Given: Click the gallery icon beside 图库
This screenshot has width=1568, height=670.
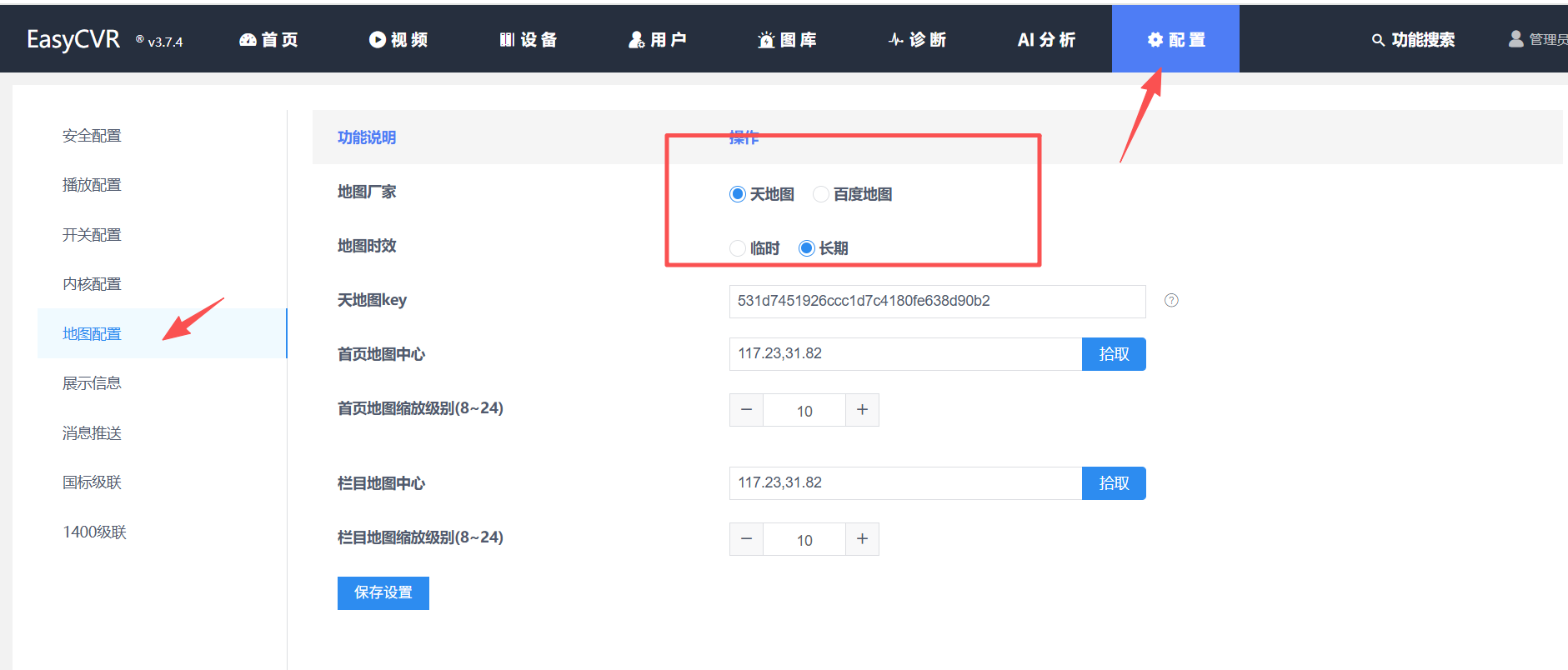Looking at the screenshot, I should (x=766, y=40).
